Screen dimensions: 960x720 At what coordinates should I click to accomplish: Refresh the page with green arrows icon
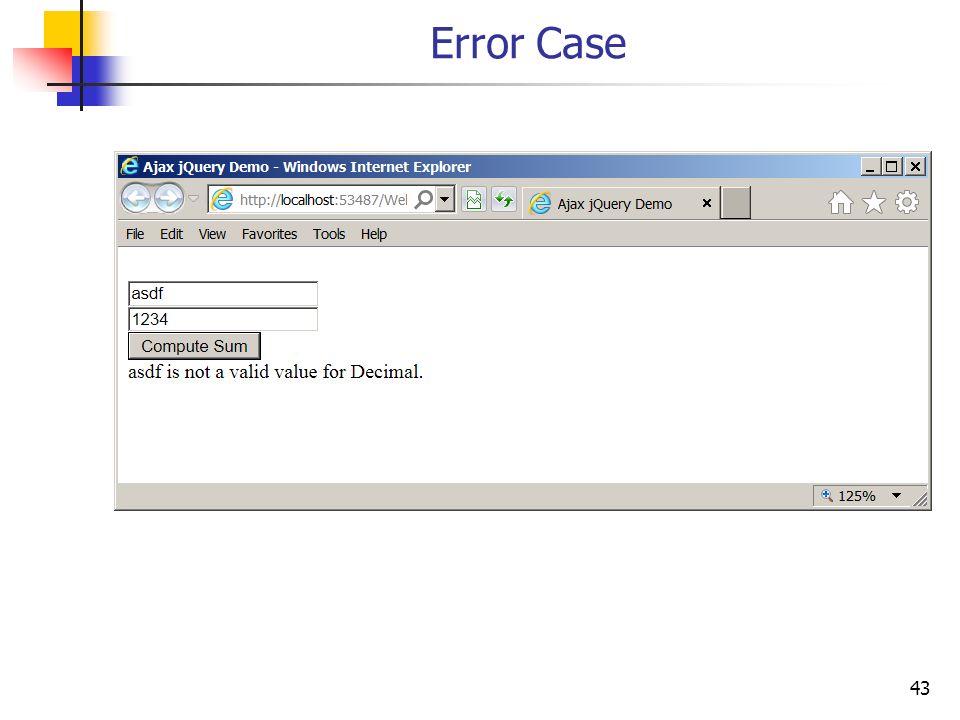point(504,200)
